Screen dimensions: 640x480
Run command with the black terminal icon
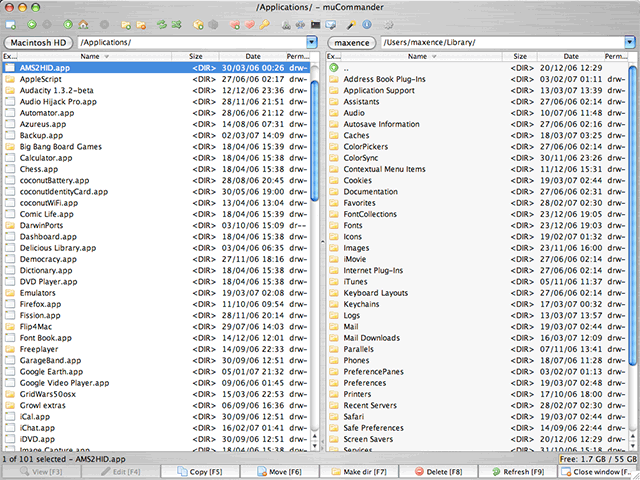(x=316, y=25)
